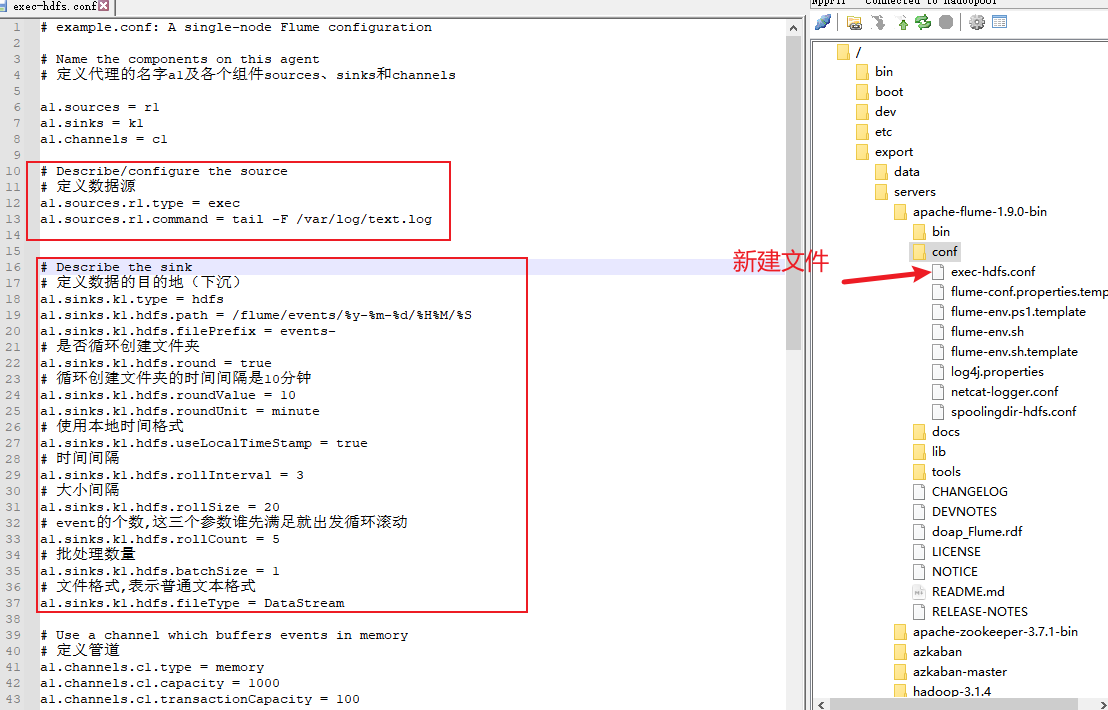1108x710 pixels.
Task: Click the editor vertical scrollbar up arrow
Action: (793, 28)
